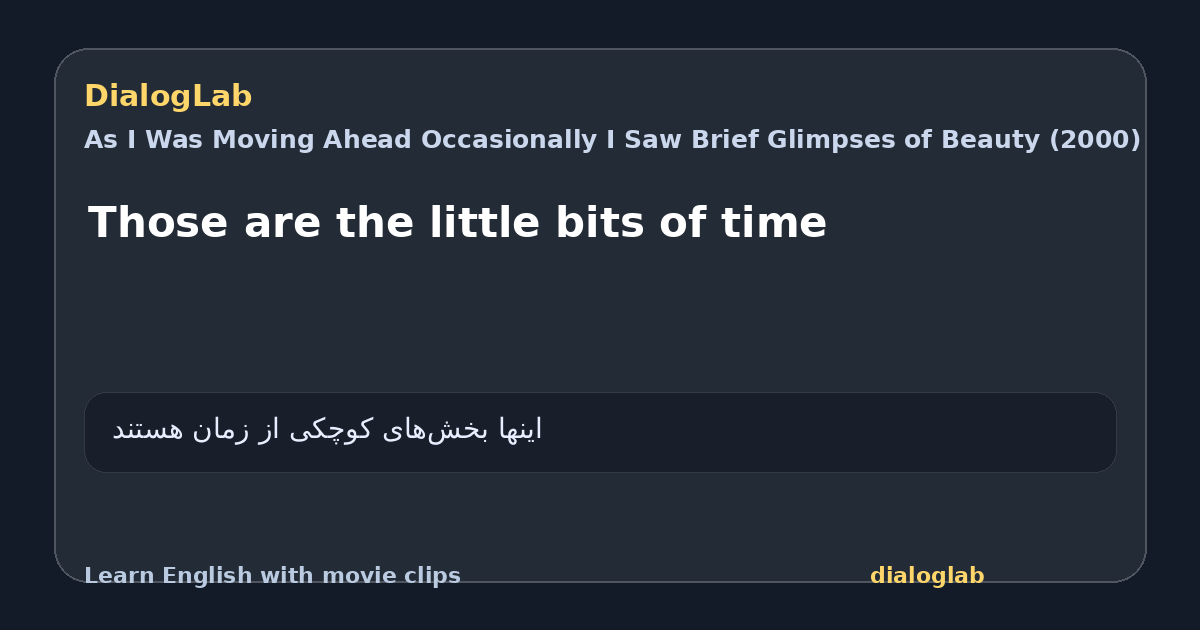The image size is (1200, 630).
Task: Click "Learn English with movie clips" tagline
Action: tap(272, 576)
